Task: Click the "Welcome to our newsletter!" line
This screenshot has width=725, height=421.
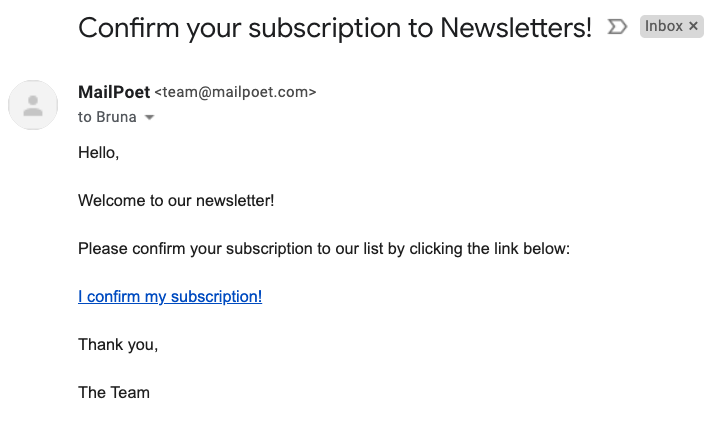Action: coord(176,201)
